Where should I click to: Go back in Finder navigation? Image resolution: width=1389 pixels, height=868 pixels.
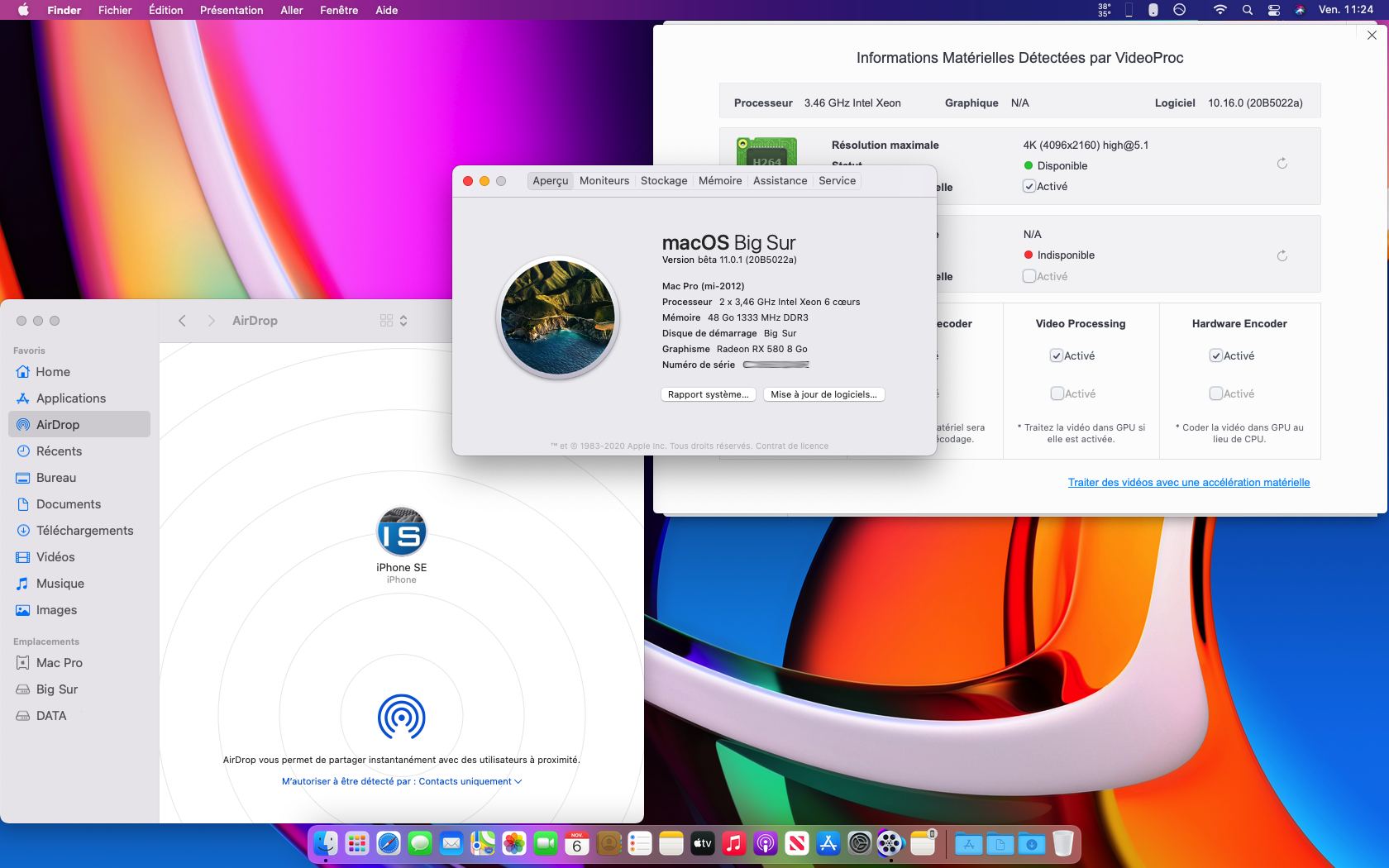183,321
